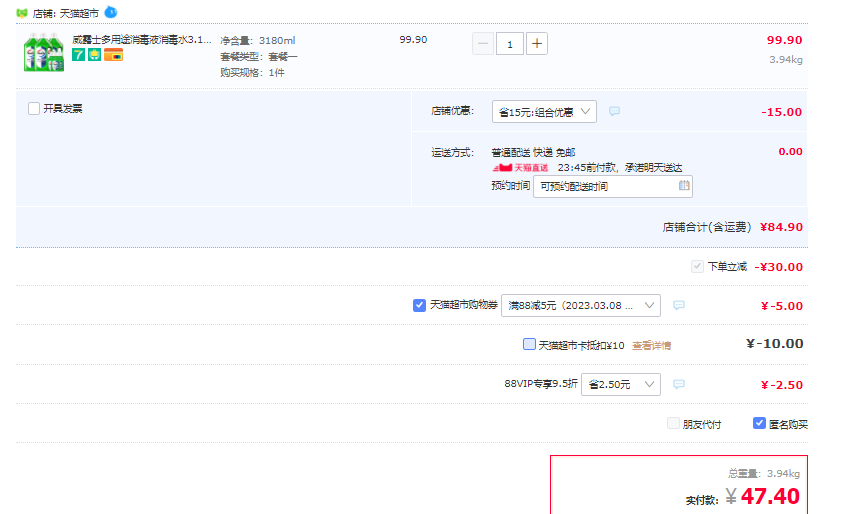Click the quantity input field showing 1

click(x=510, y=44)
